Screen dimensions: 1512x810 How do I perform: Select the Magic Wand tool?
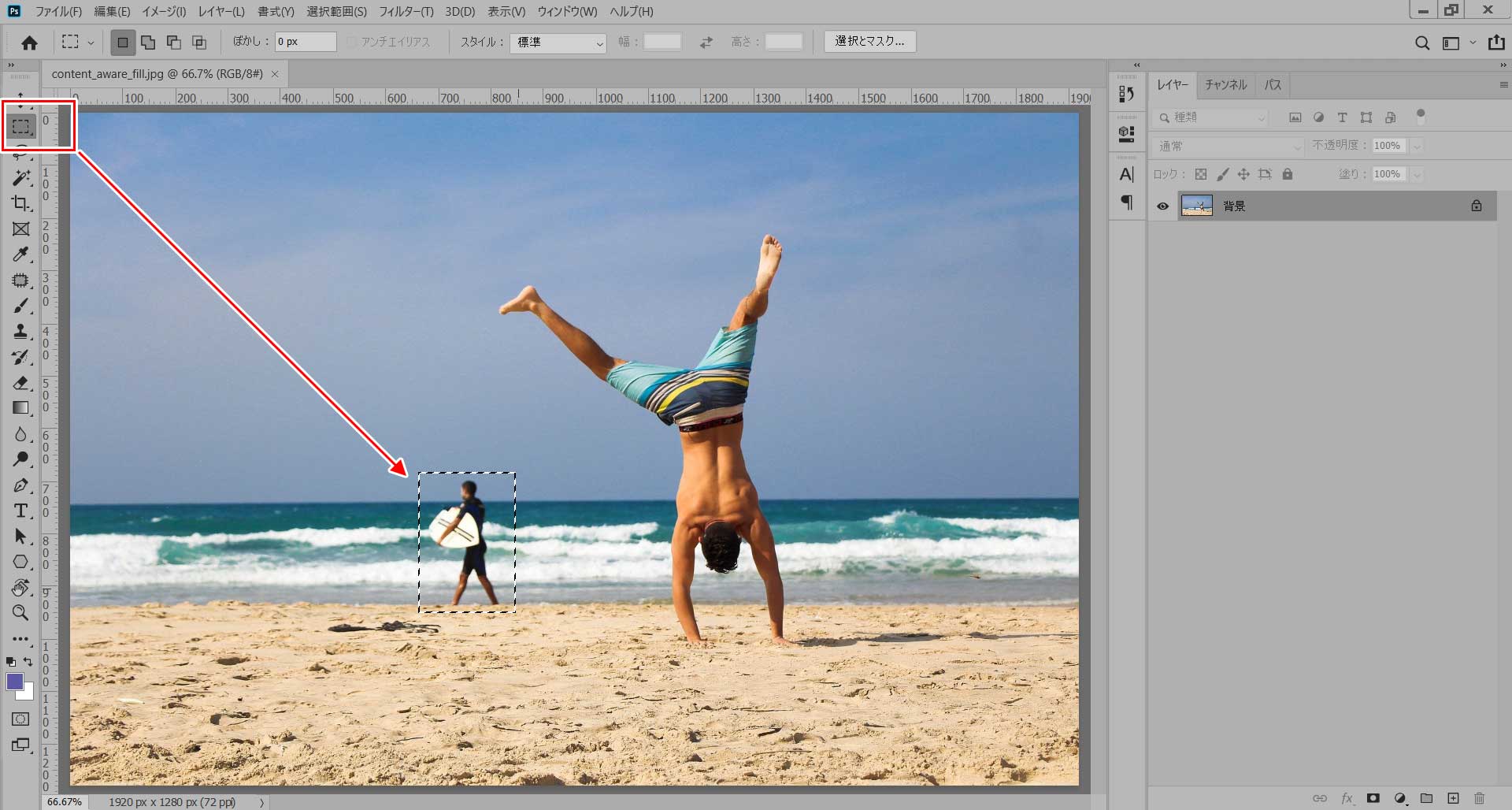pos(20,178)
